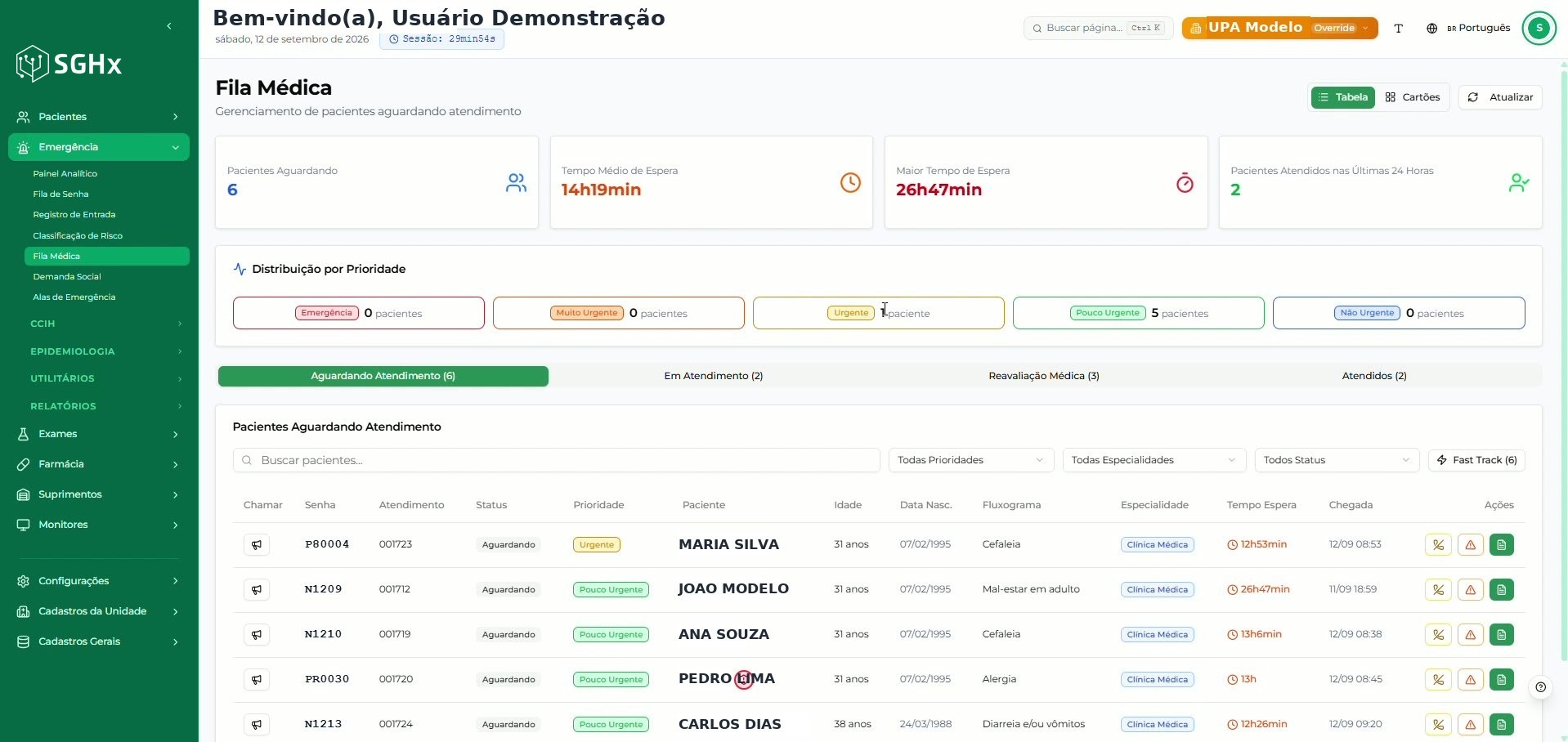Call patient Joao Modelo with megaphone icon

257,590
